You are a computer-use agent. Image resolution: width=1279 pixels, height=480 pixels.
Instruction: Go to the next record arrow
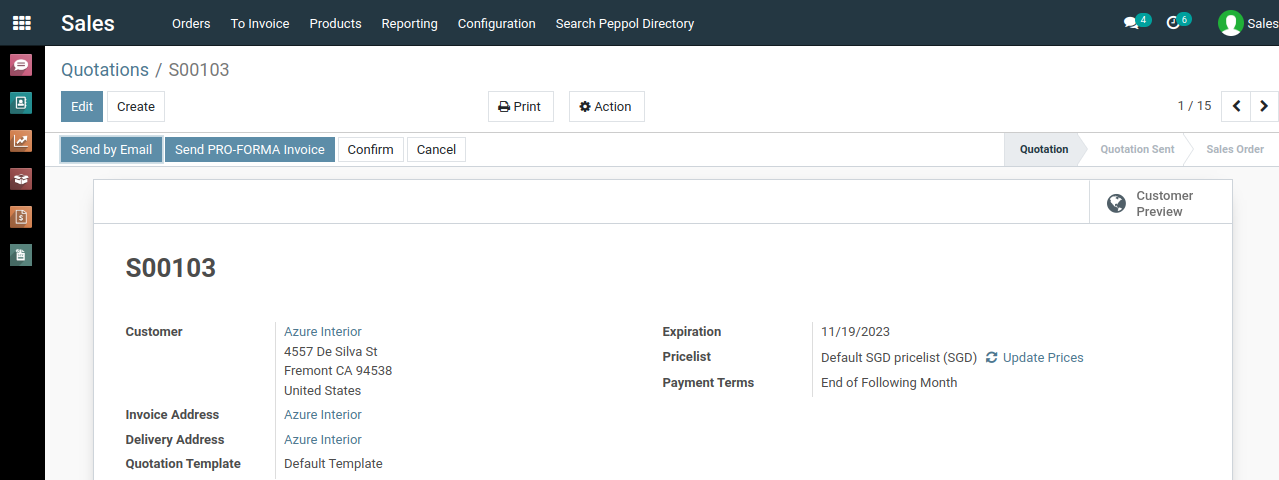coord(1264,106)
